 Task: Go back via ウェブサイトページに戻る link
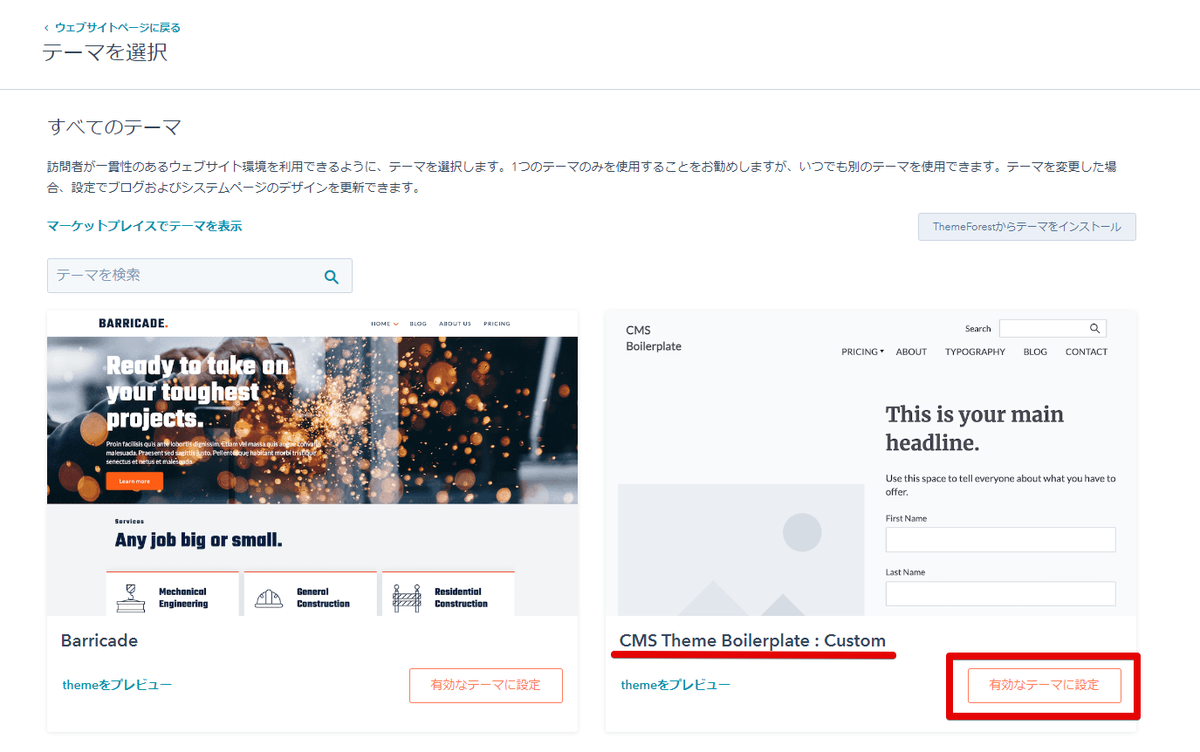(117, 27)
